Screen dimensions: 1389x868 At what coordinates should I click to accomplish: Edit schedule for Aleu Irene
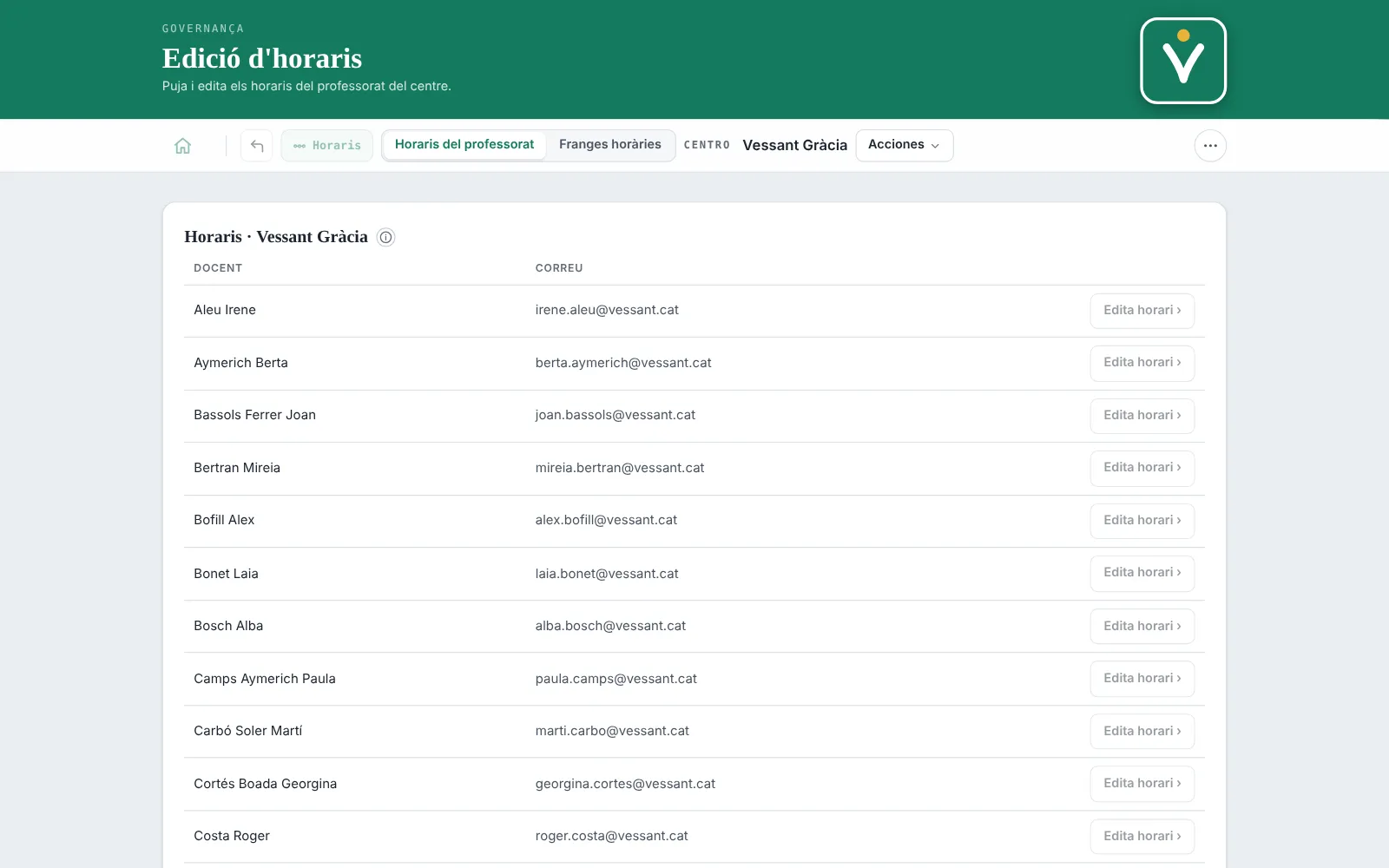[1142, 311]
